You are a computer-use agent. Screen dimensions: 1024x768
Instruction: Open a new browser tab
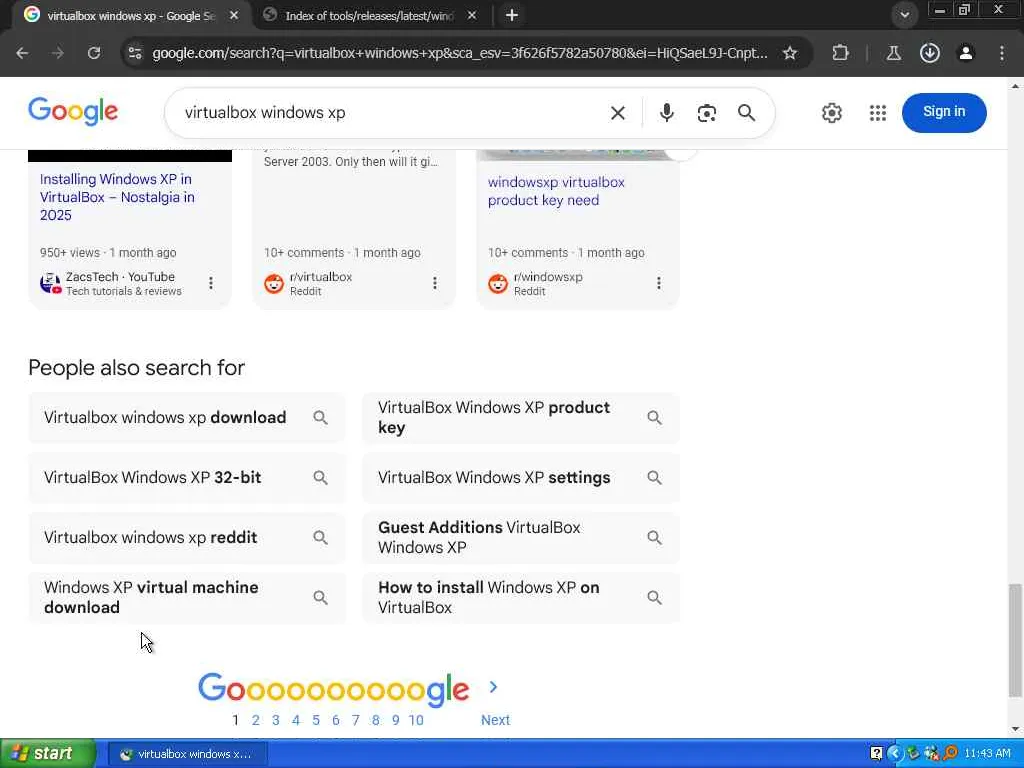512,15
